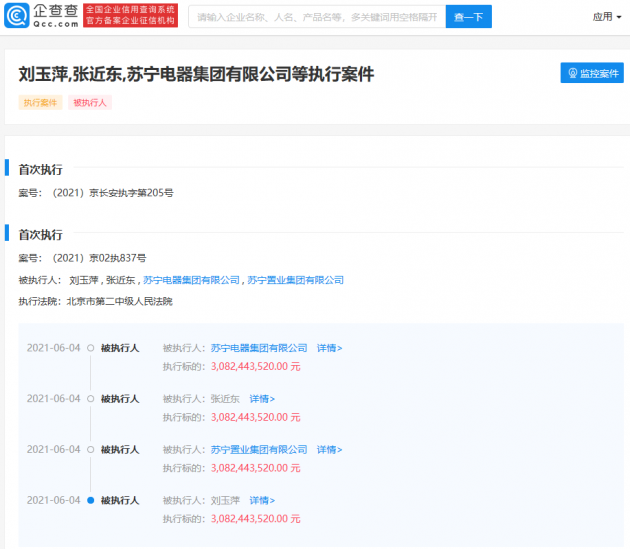Click the blue timeline marker for 刘玉萍
The height and width of the screenshot is (549, 630).
click(91, 500)
